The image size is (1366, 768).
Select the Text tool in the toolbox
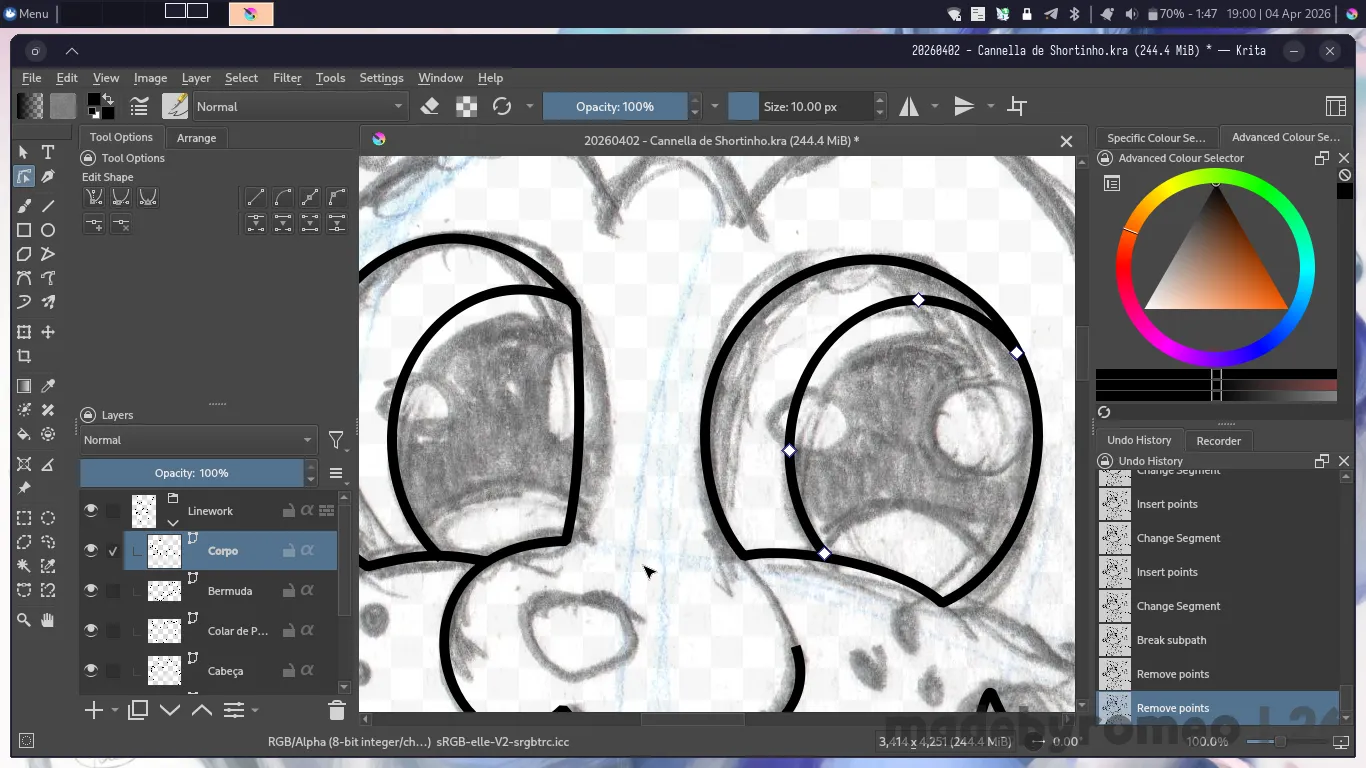tap(48, 152)
